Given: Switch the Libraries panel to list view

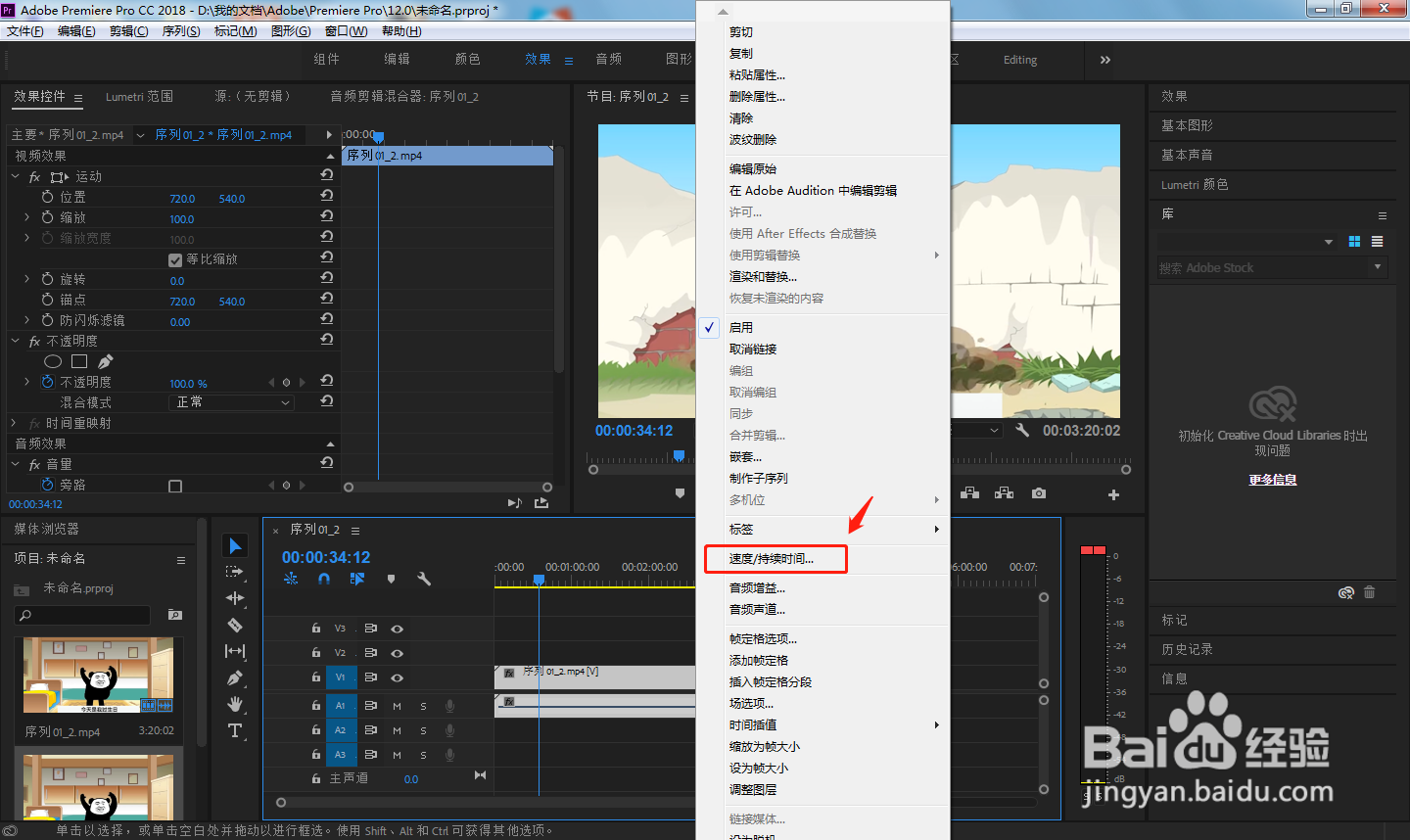Looking at the screenshot, I should (x=1377, y=241).
